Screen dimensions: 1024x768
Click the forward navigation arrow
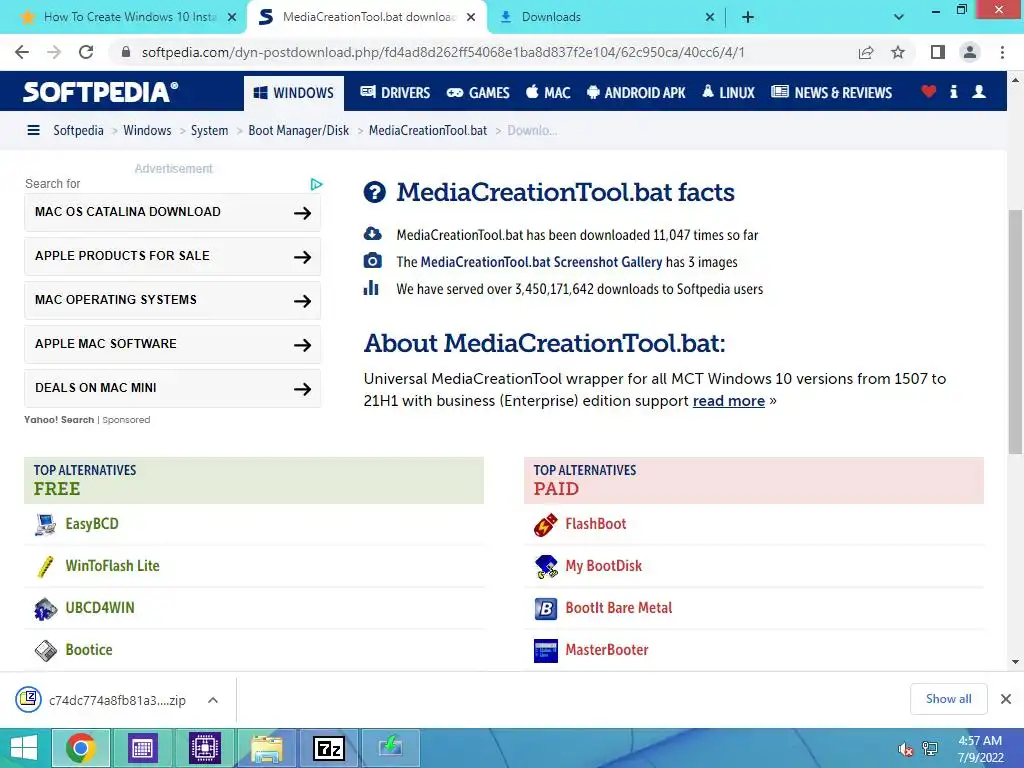[54, 52]
